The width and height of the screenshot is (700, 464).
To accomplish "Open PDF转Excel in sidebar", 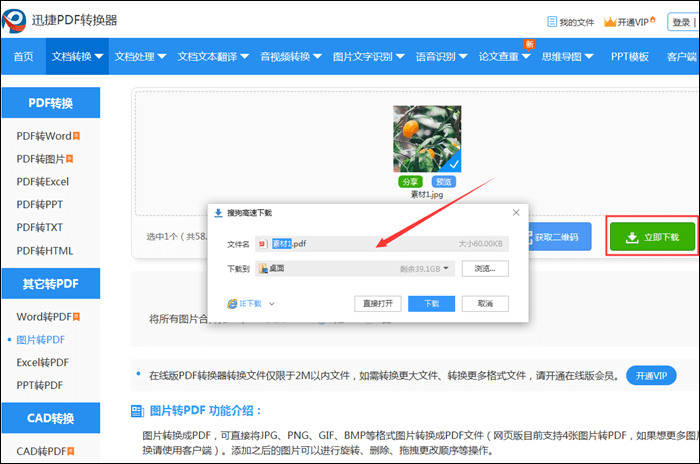I will tap(42, 181).
